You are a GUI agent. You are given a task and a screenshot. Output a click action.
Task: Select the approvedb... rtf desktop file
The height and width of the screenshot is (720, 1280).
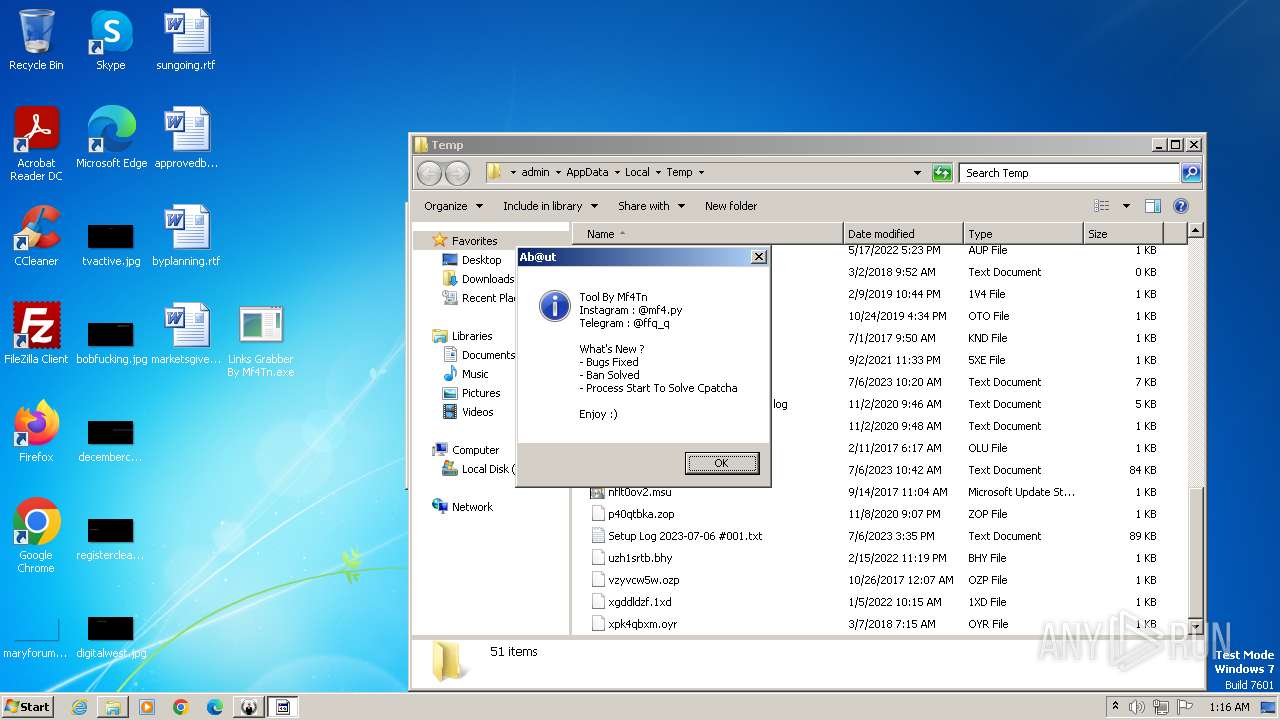(186, 137)
